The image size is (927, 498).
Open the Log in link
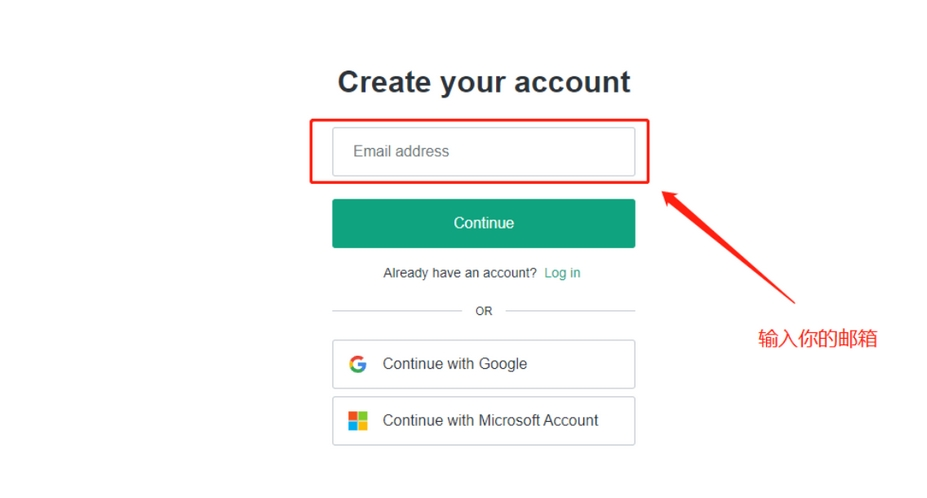click(562, 273)
